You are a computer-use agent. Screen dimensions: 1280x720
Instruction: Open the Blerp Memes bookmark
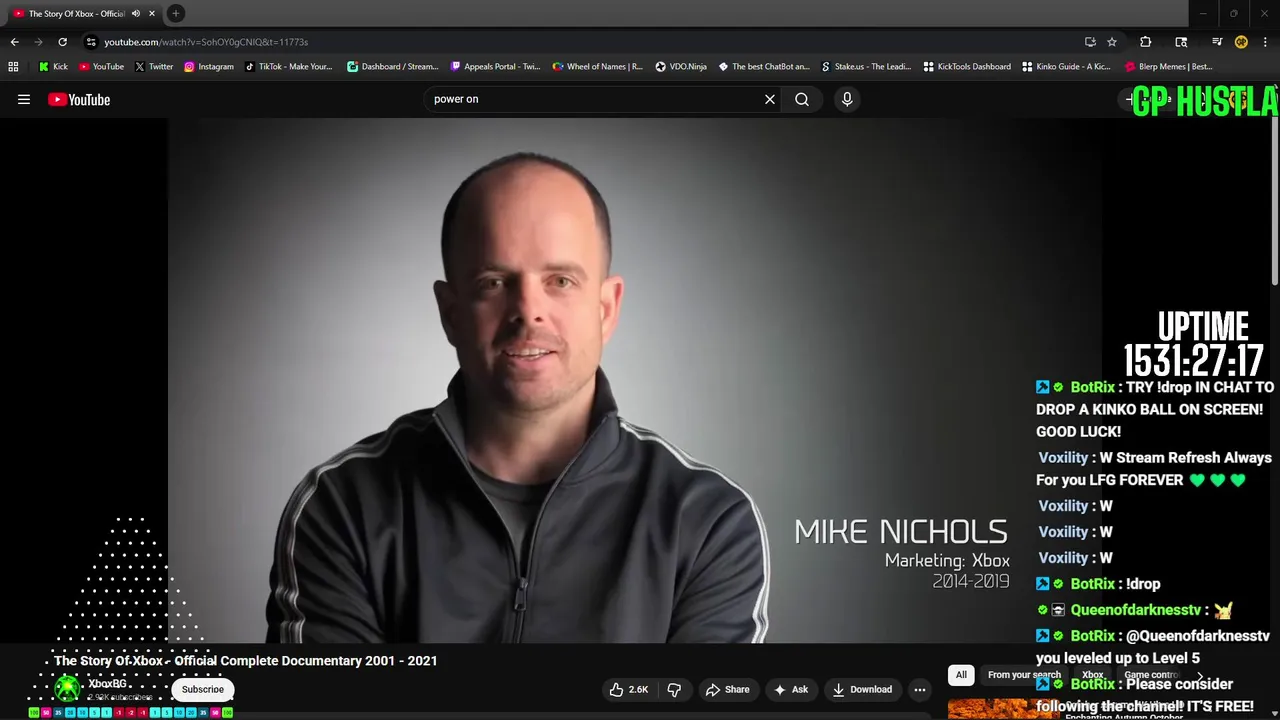click(x=1169, y=67)
